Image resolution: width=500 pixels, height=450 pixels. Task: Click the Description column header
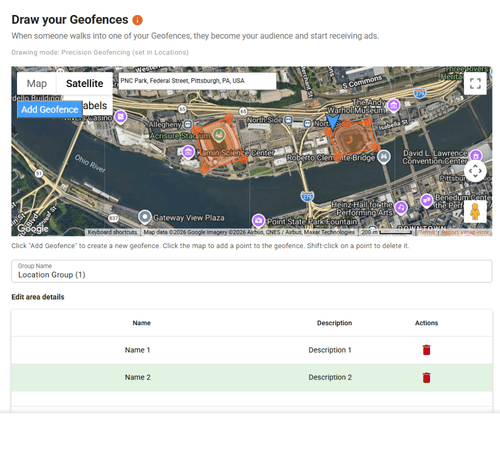(334, 323)
